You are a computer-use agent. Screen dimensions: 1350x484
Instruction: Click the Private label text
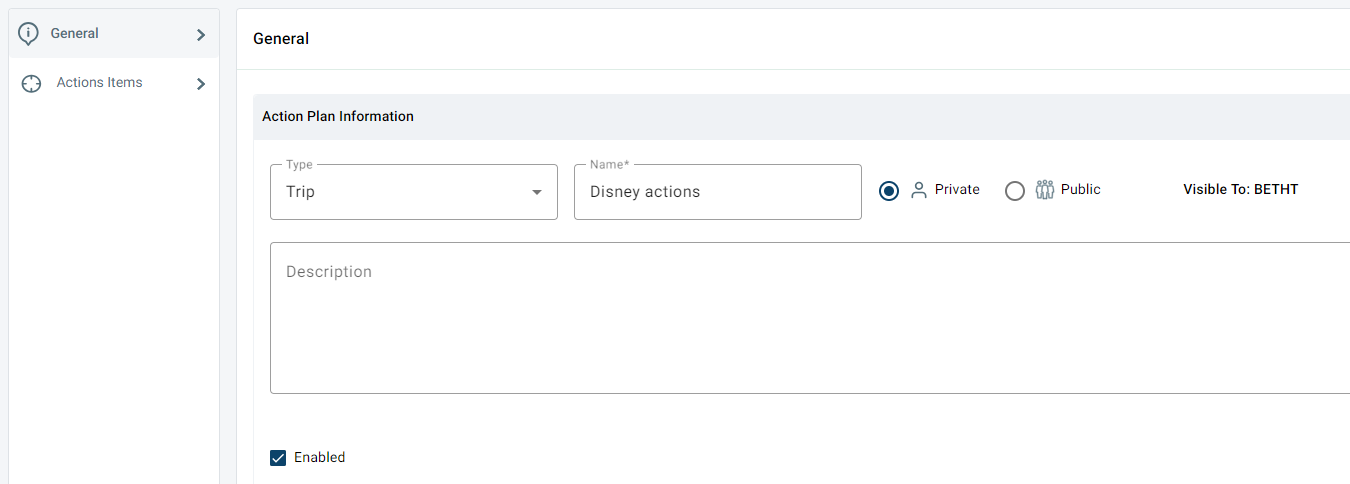pos(957,189)
